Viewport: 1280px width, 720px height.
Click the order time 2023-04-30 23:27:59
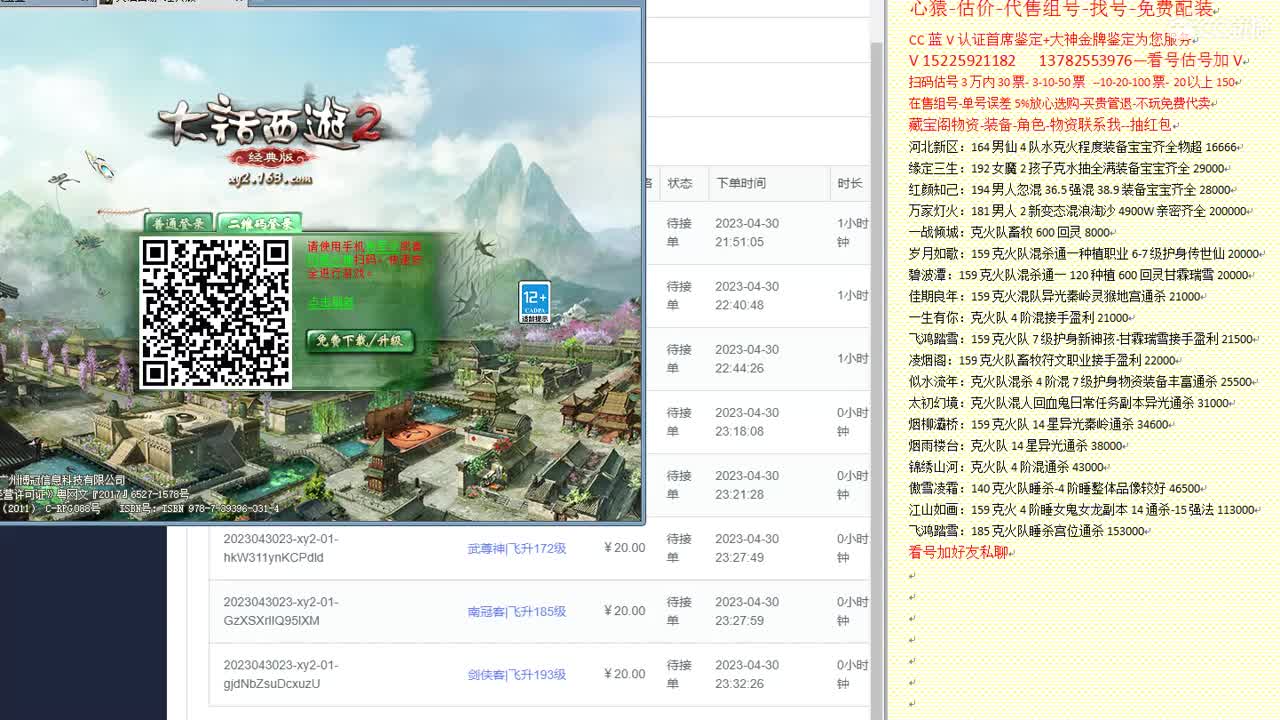coord(747,610)
